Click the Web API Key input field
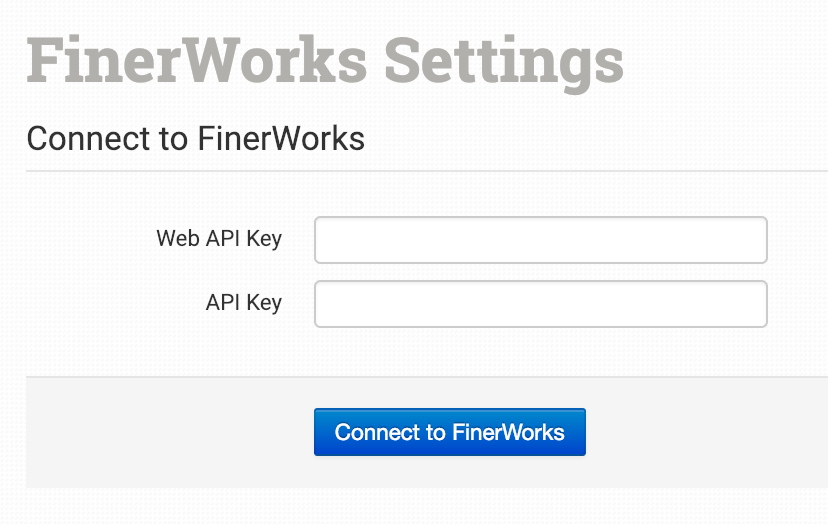 540,240
